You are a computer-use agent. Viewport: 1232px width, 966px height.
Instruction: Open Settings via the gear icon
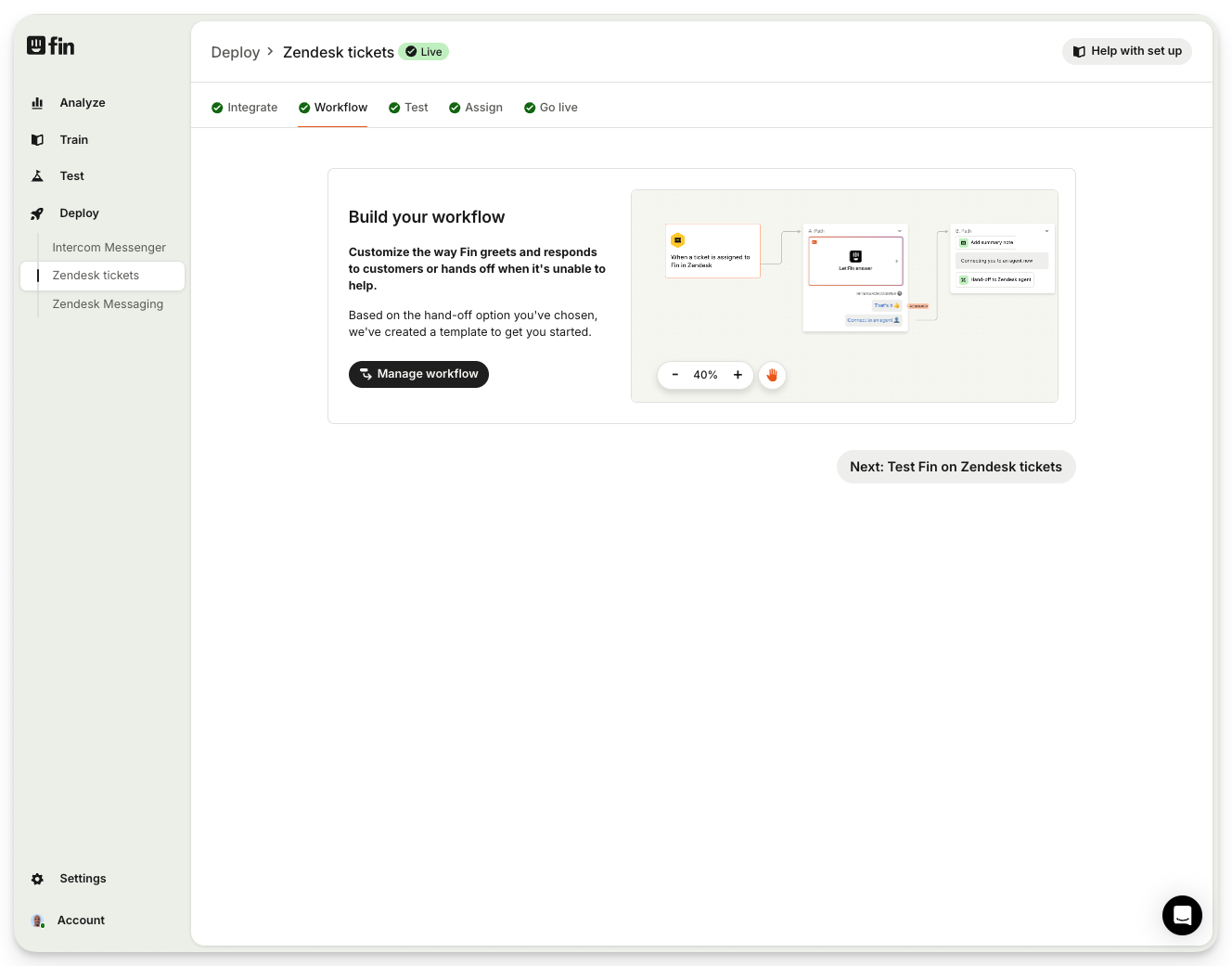pos(37,879)
